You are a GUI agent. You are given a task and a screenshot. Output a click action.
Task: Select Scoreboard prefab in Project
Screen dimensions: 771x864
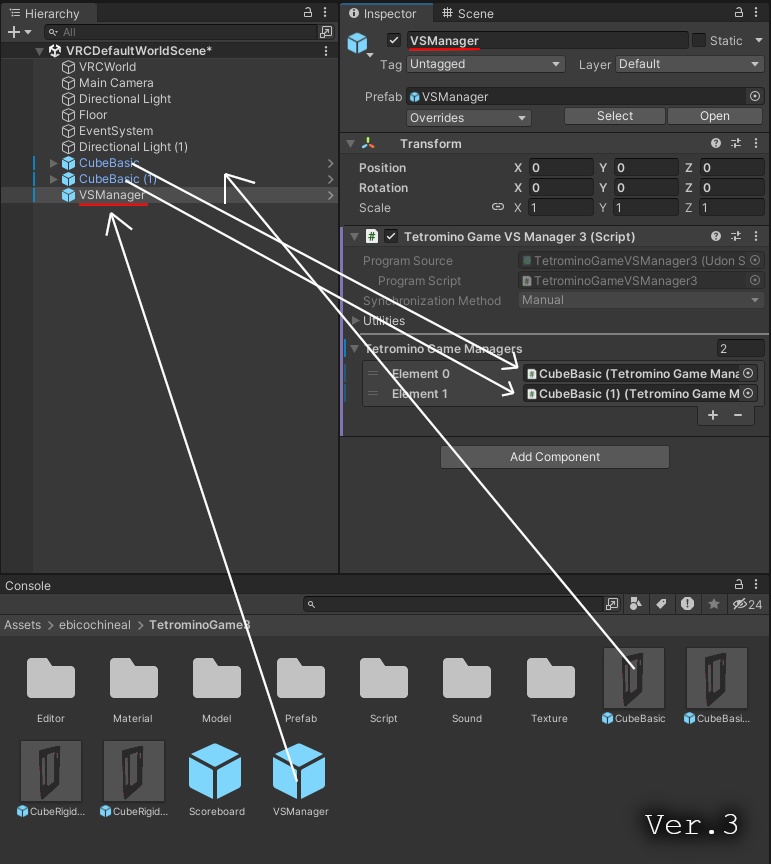[217, 779]
